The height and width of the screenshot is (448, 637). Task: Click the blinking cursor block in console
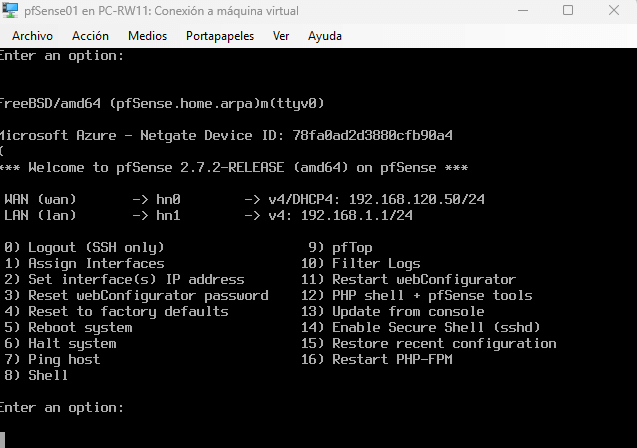click(4, 438)
